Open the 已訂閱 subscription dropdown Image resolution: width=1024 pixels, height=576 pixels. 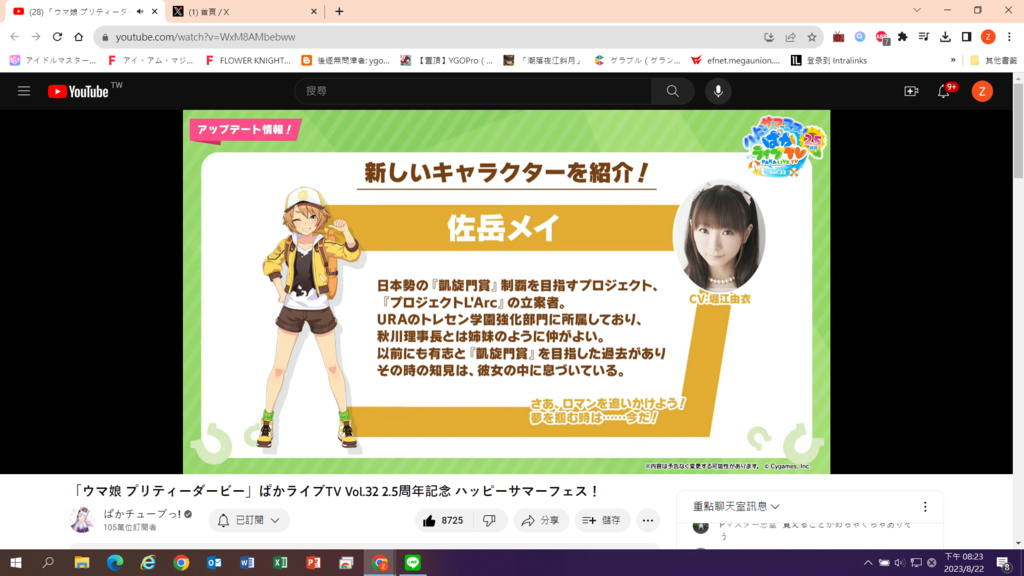tap(248, 520)
